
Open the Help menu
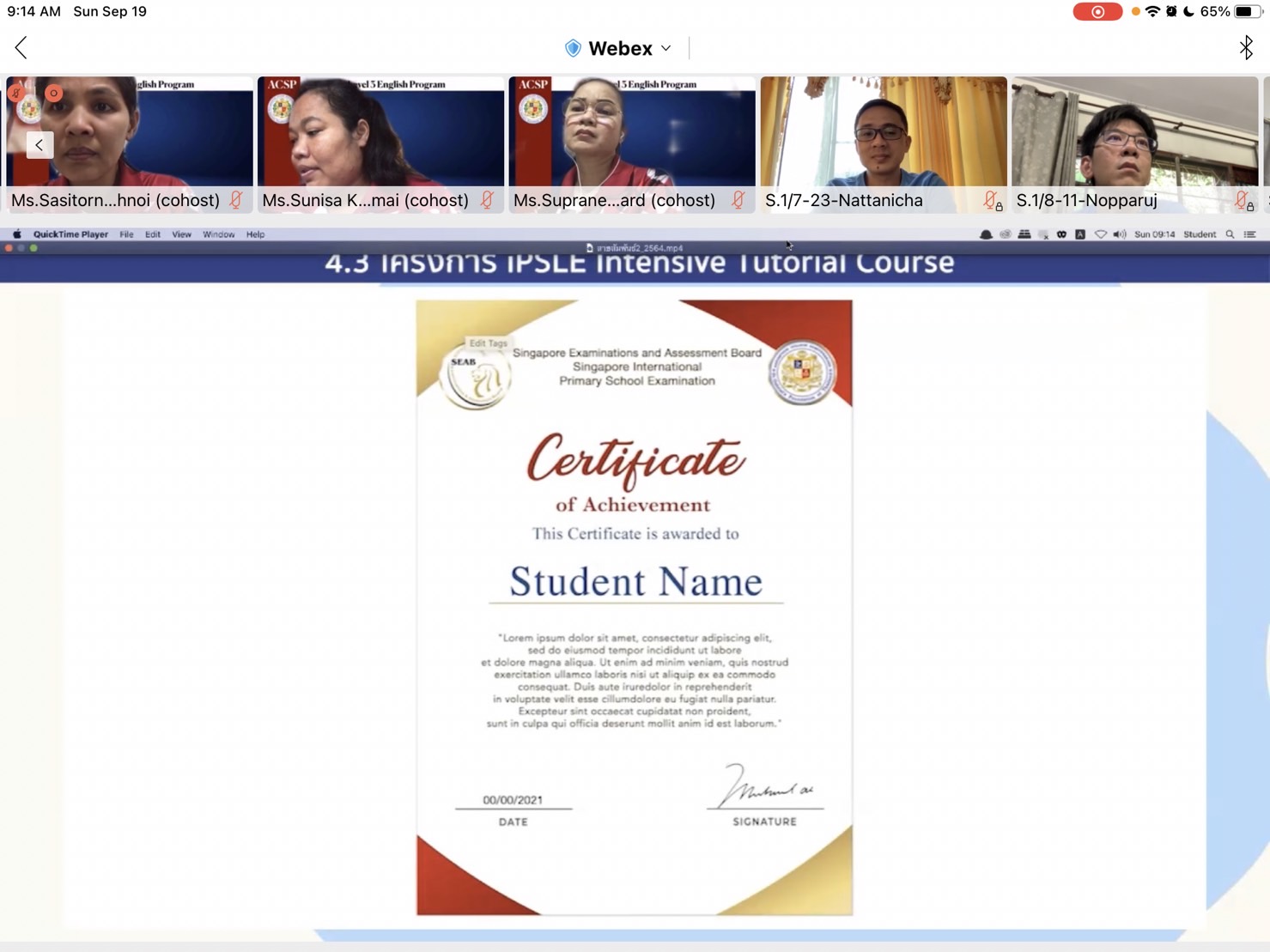tap(255, 234)
